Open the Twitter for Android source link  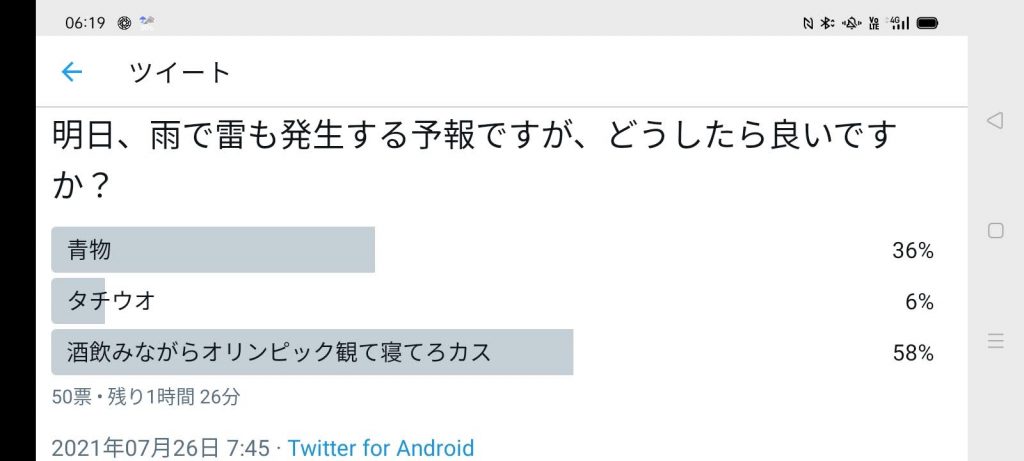pyautogui.click(x=380, y=448)
